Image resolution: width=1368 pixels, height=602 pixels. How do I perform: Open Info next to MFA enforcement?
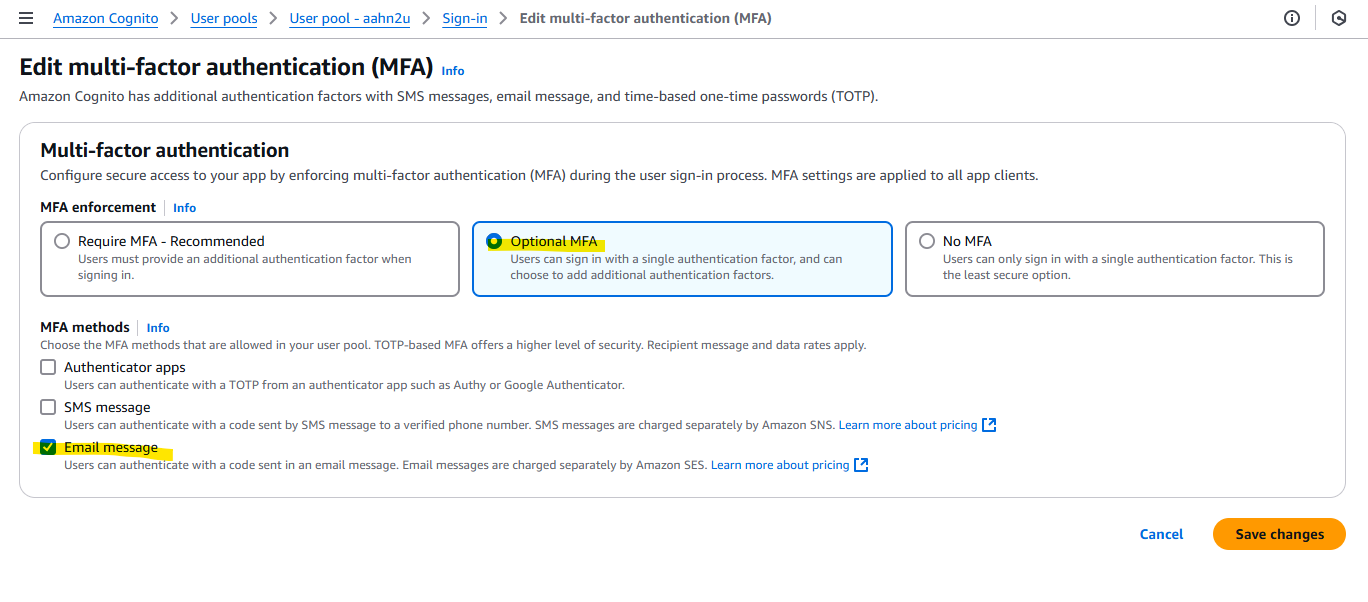pos(184,207)
